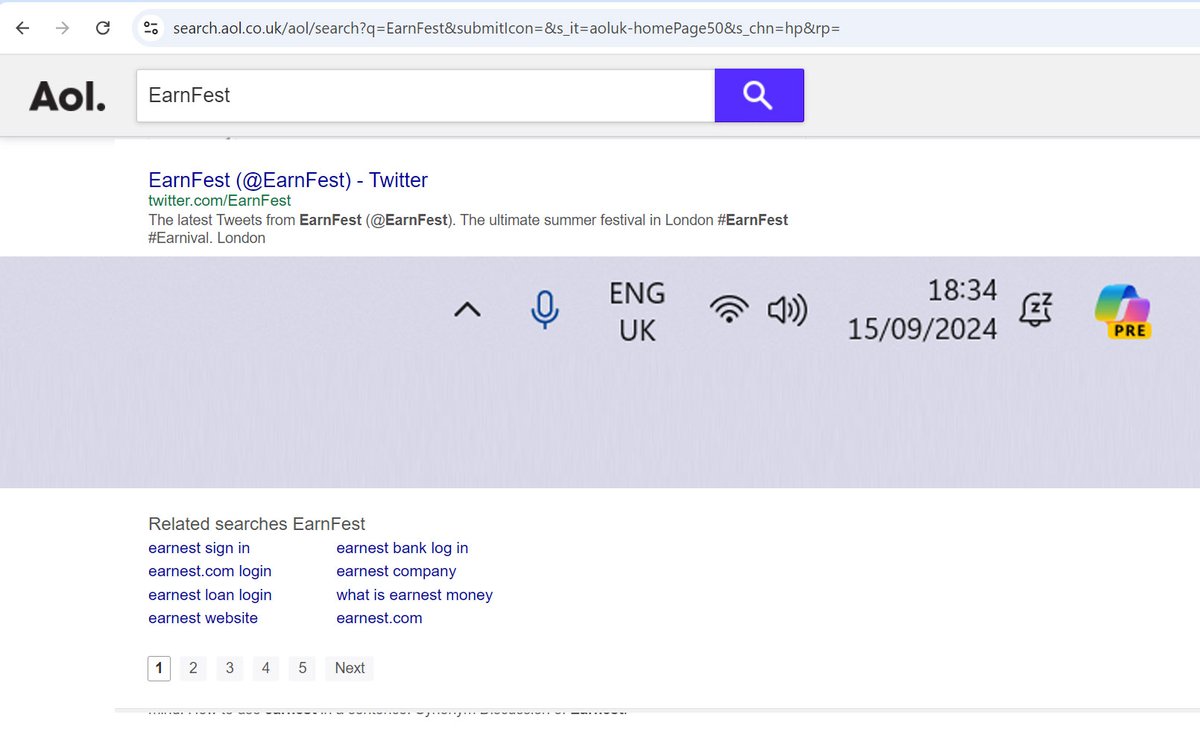This screenshot has height=735, width=1200.
Task: Open the volume speaker icon
Action: 787,311
